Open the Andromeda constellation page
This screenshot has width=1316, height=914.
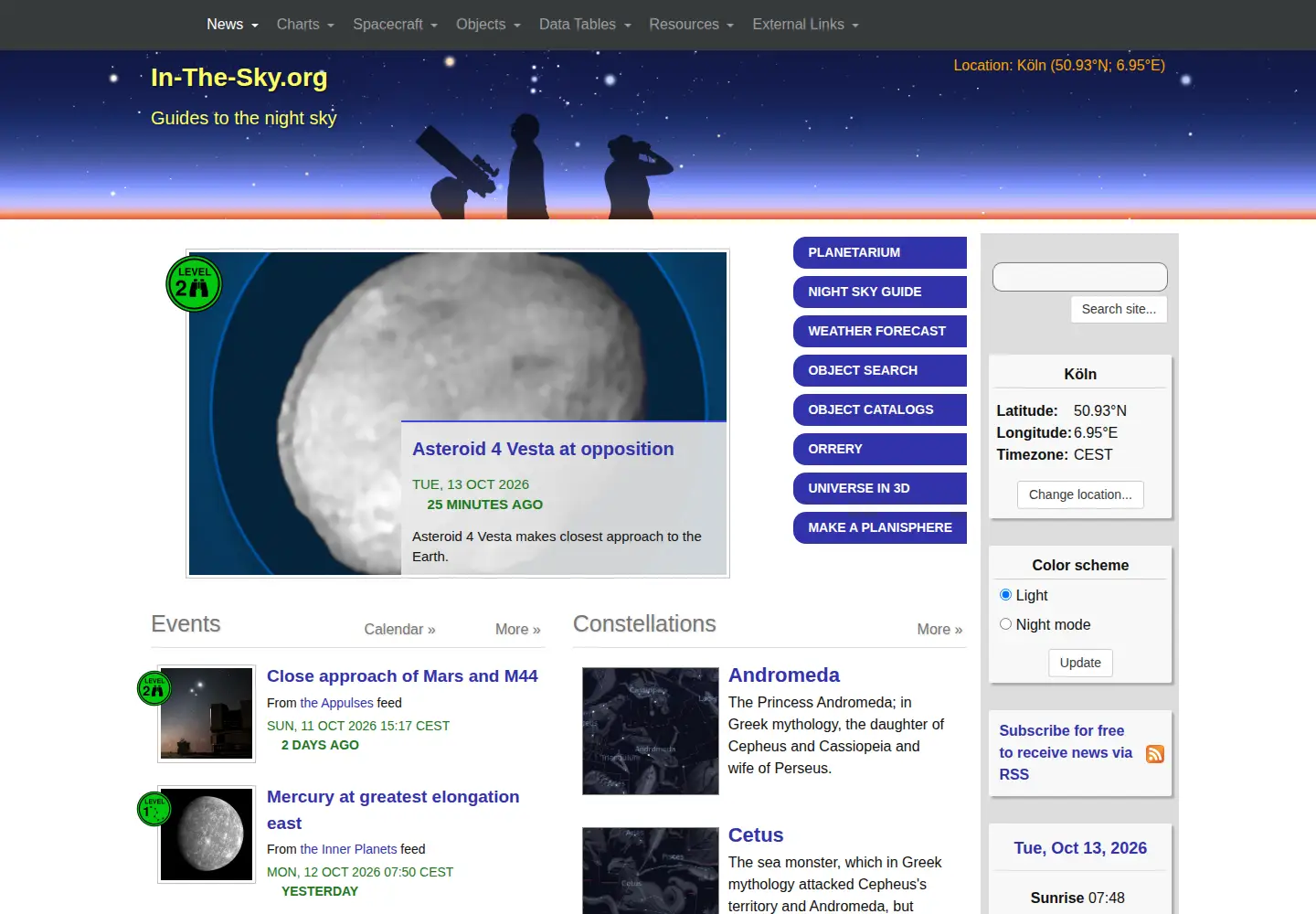(784, 675)
